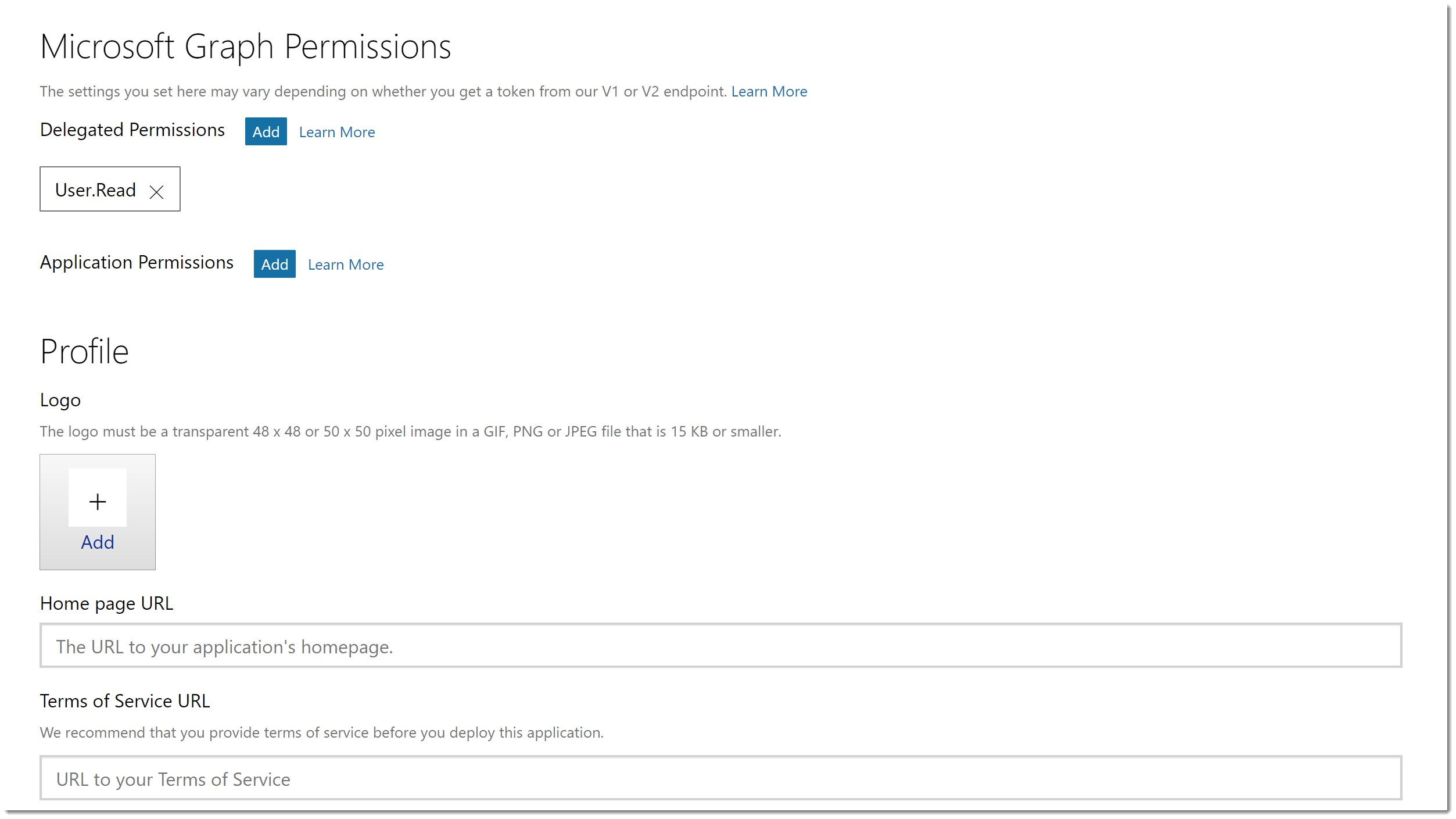Focus the Home page URL input field
1456x819 pixels.
[720, 646]
